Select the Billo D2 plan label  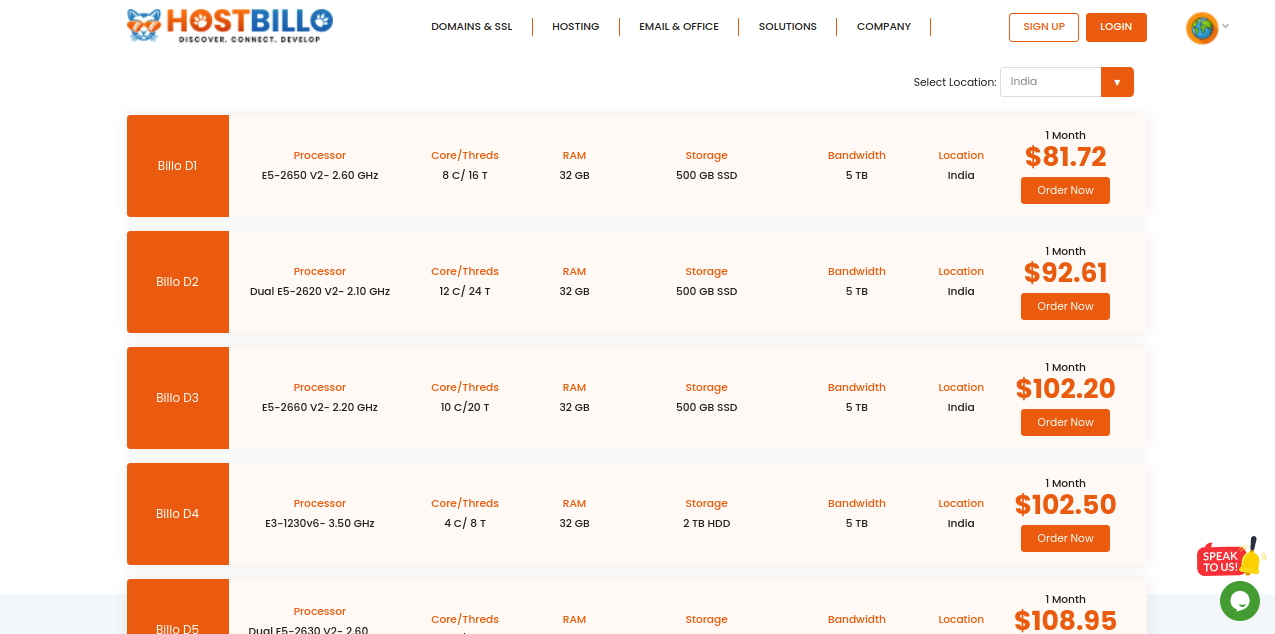(x=177, y=282)
